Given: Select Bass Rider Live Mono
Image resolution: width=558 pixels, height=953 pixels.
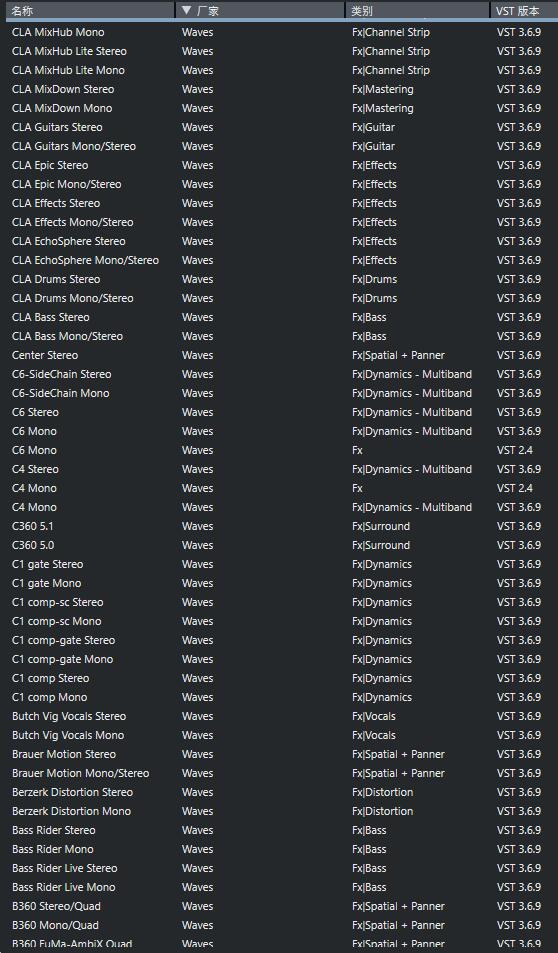Looking at the screenshot, I should [282, 887].
